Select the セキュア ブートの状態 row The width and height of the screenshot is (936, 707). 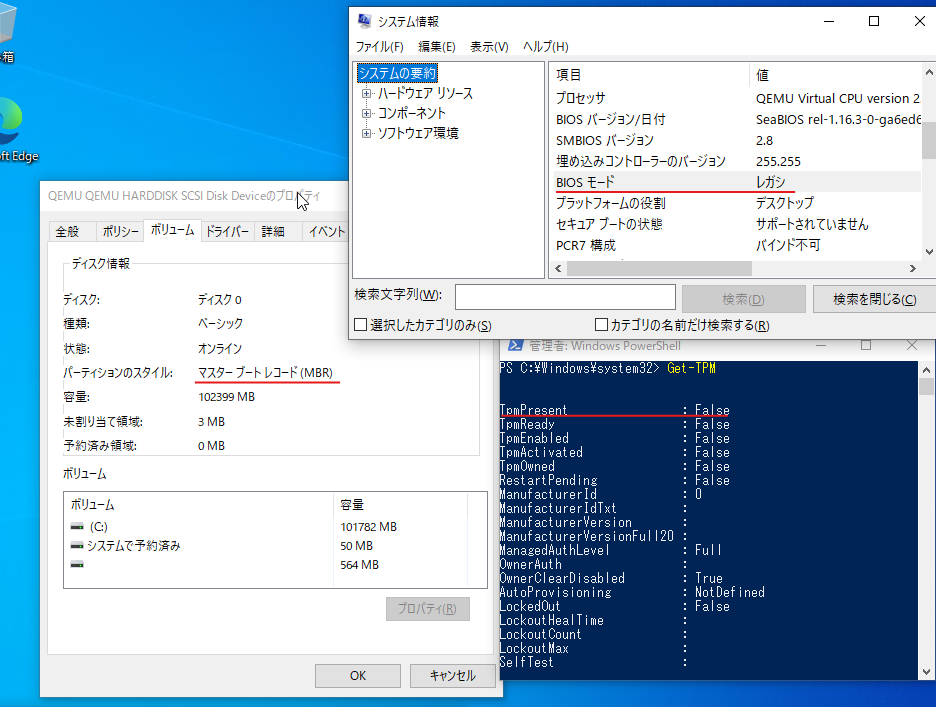tap(737, 224)
